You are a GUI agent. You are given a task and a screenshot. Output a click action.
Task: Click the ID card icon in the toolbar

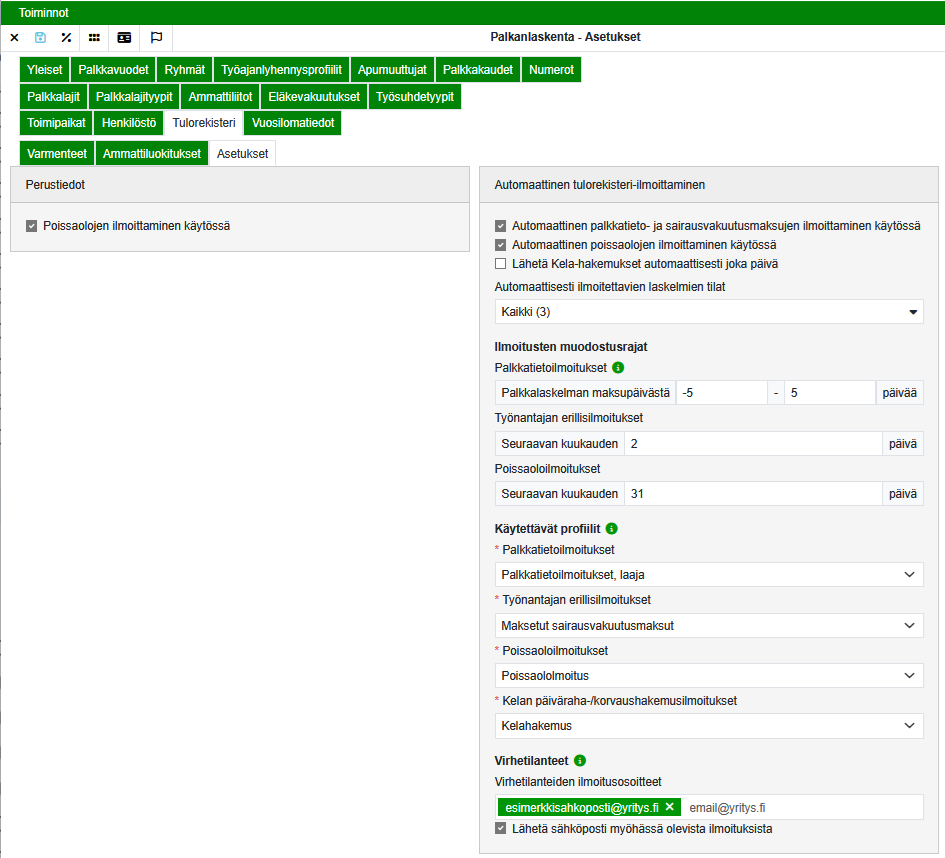124,38
